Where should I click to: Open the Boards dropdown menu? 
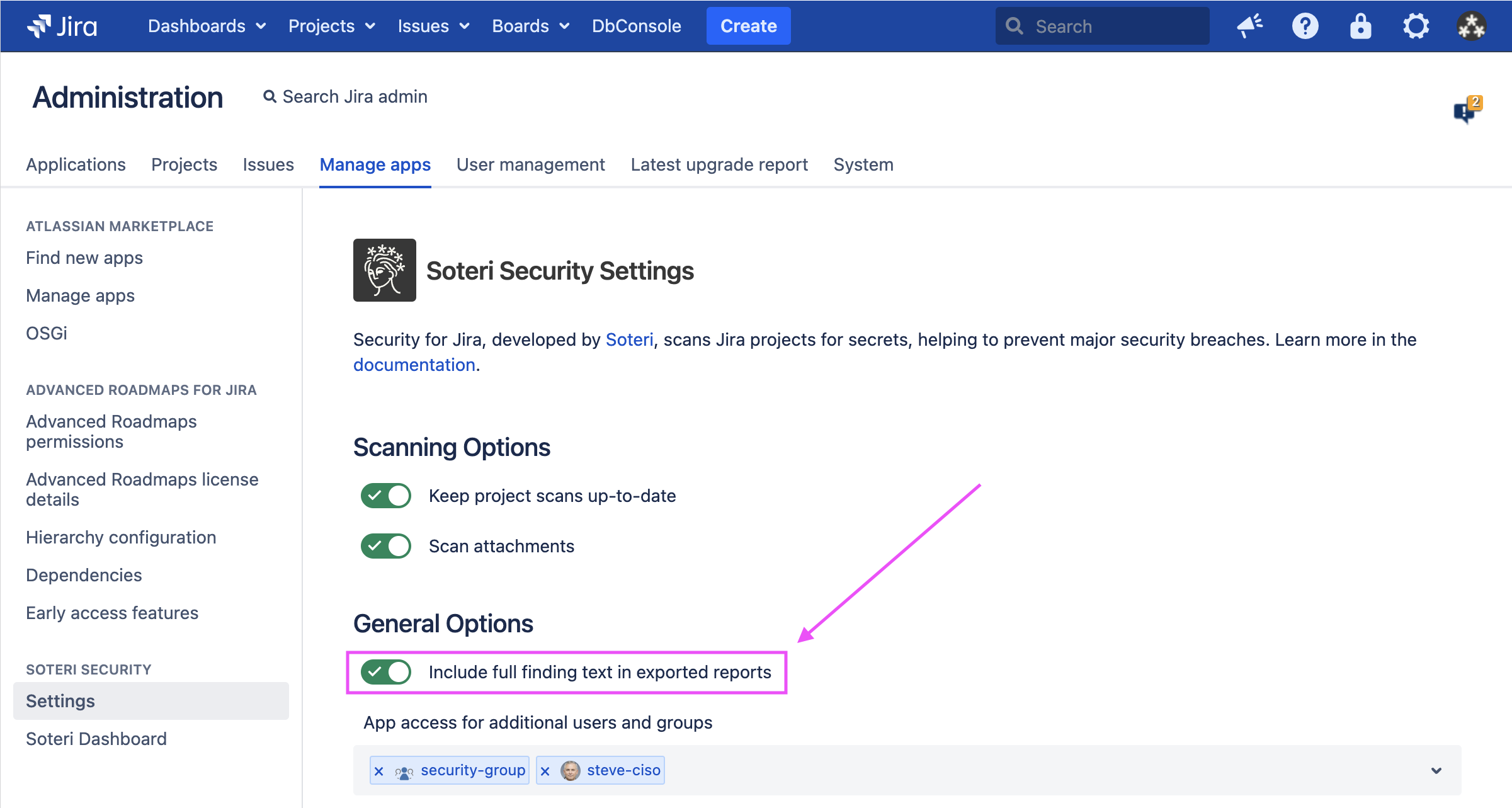click(x=530, y=26)
